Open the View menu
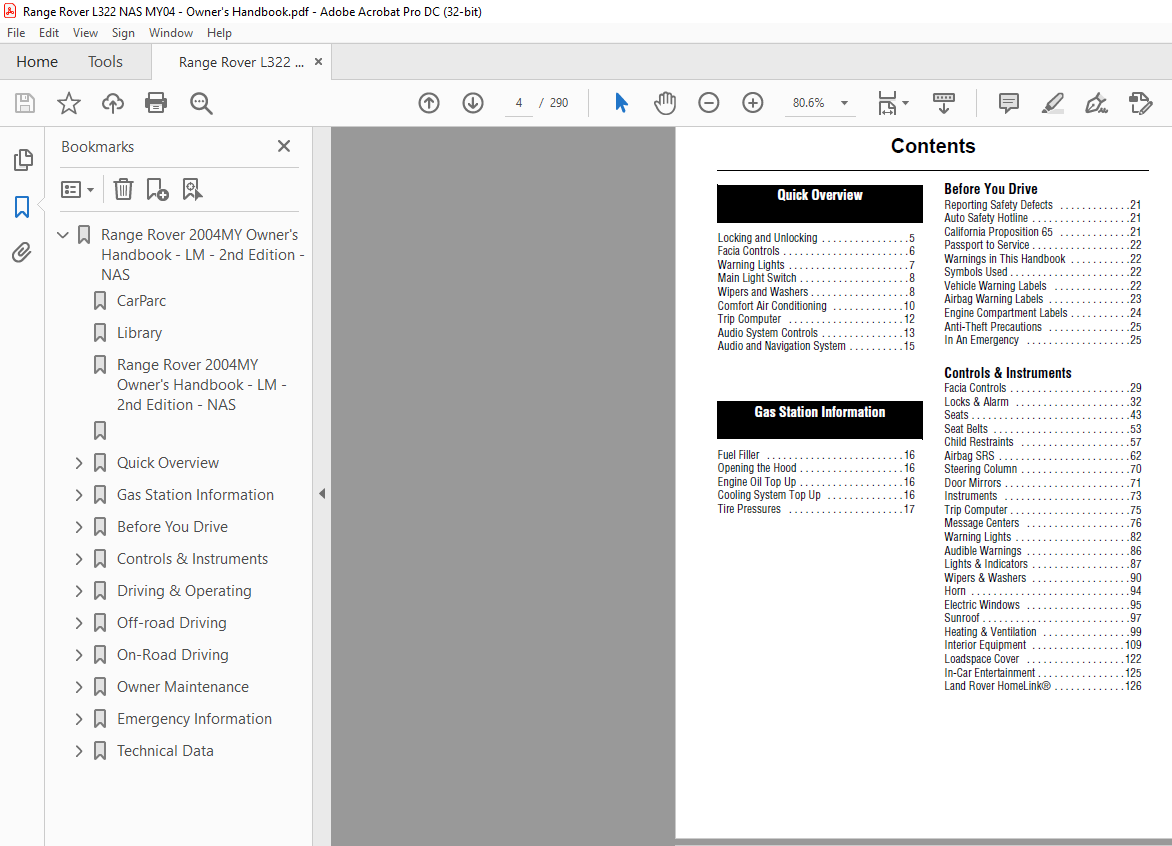1172x846 pixels. tap(85, 33)
